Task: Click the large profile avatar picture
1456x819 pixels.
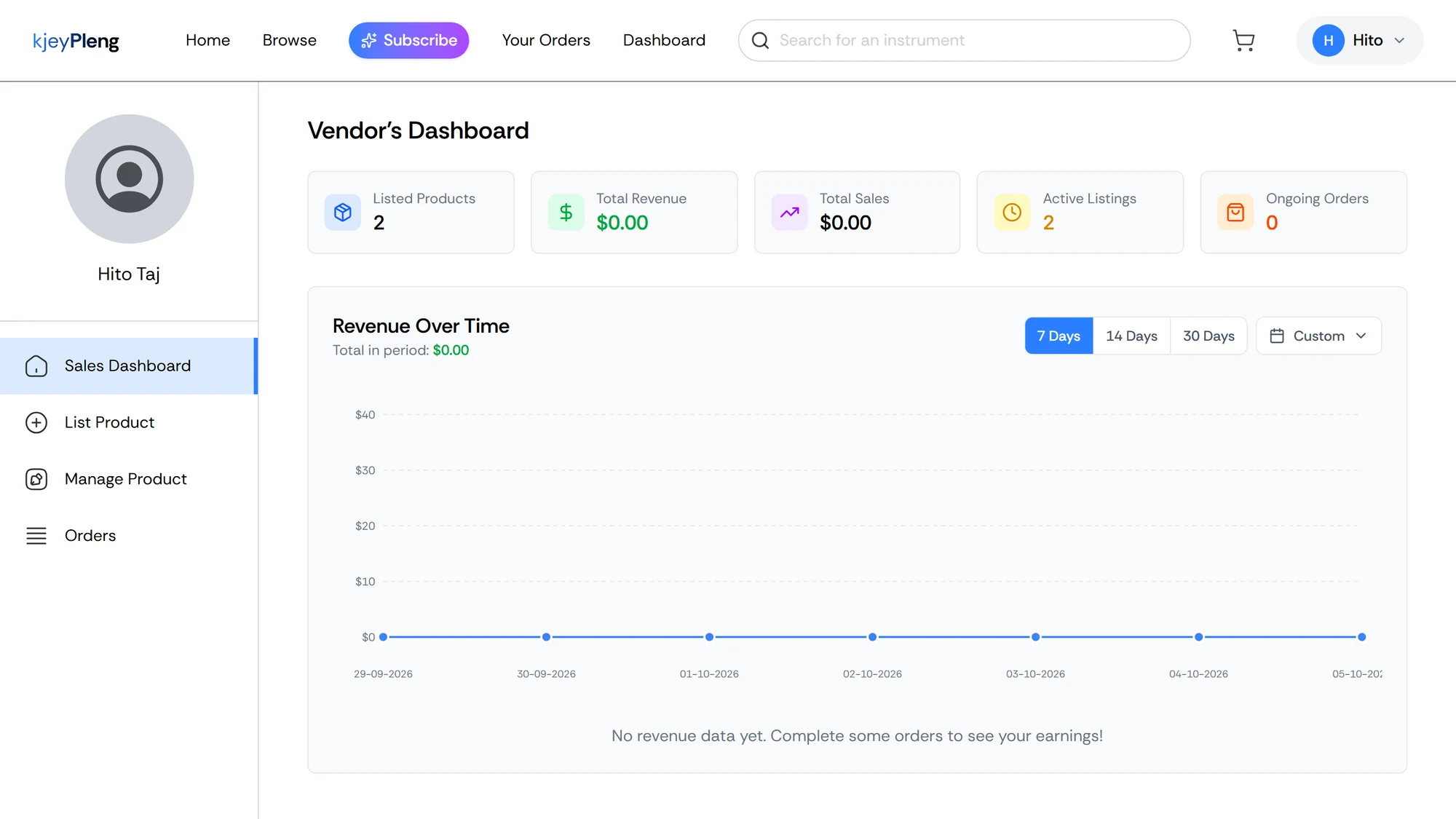Action: coord(130,179)
